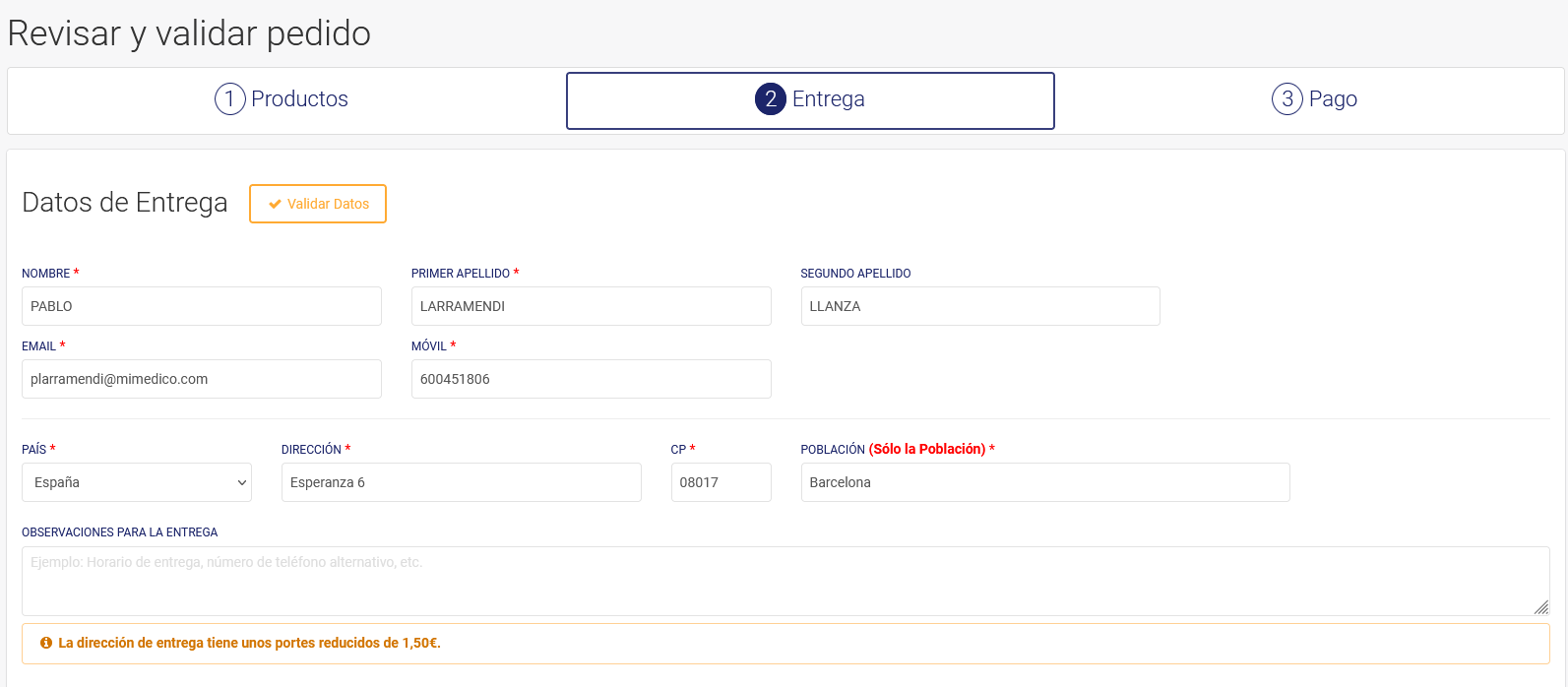Click the Segundo Apellido field with LLANZA

979,306
